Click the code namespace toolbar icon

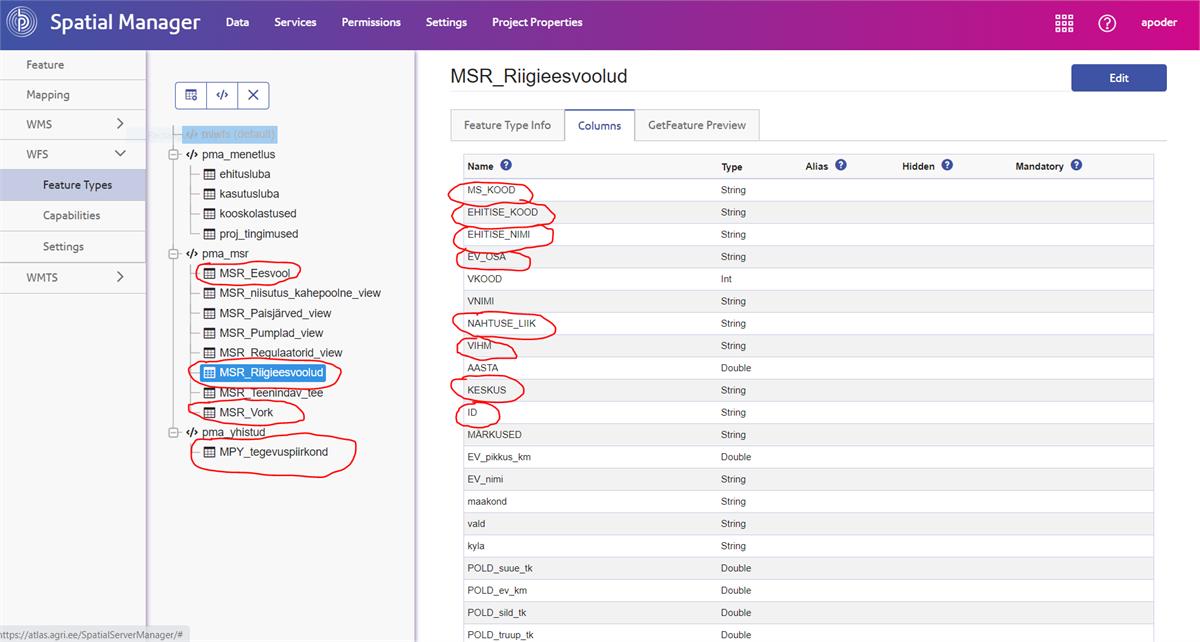click(222, 95)
